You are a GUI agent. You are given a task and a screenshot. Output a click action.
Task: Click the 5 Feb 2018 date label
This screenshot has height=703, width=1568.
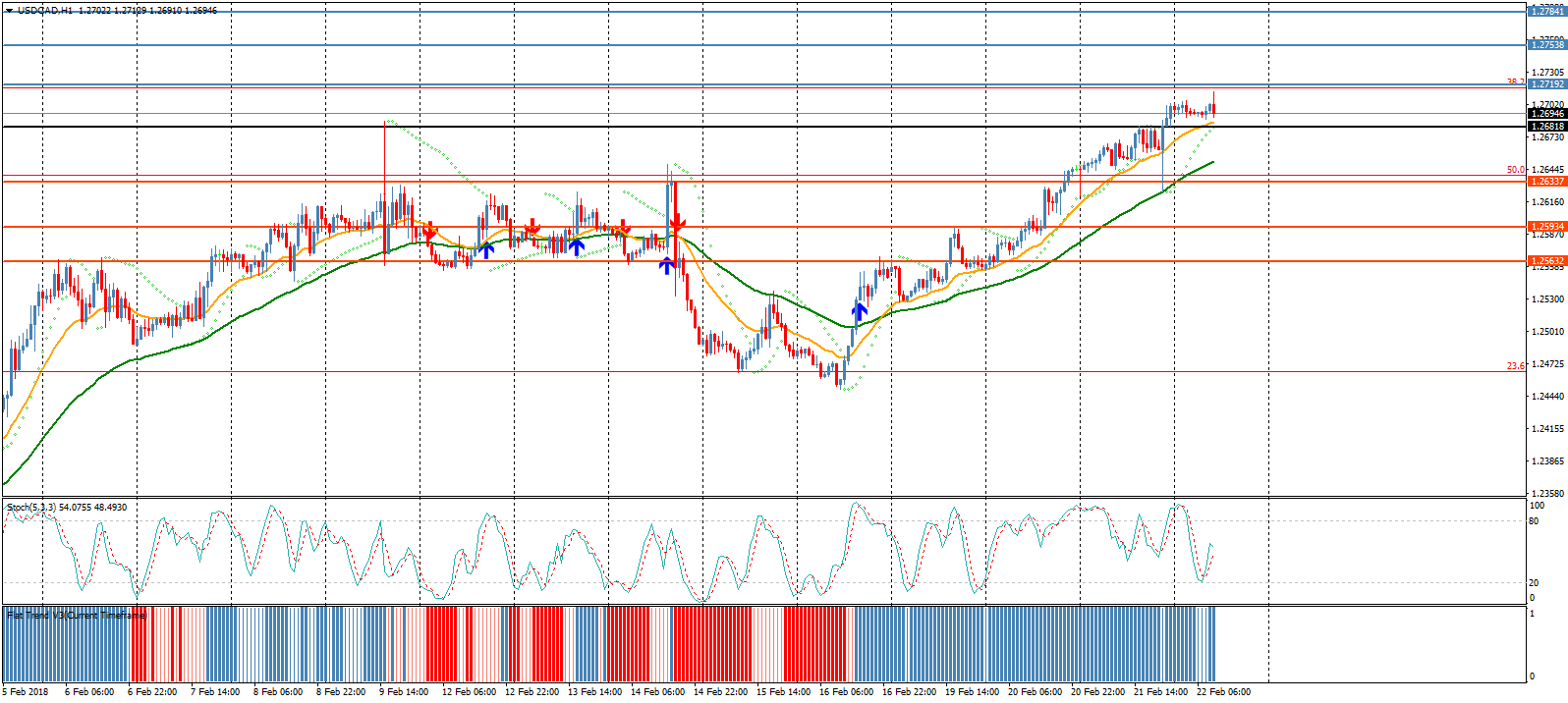click(26, 692)
